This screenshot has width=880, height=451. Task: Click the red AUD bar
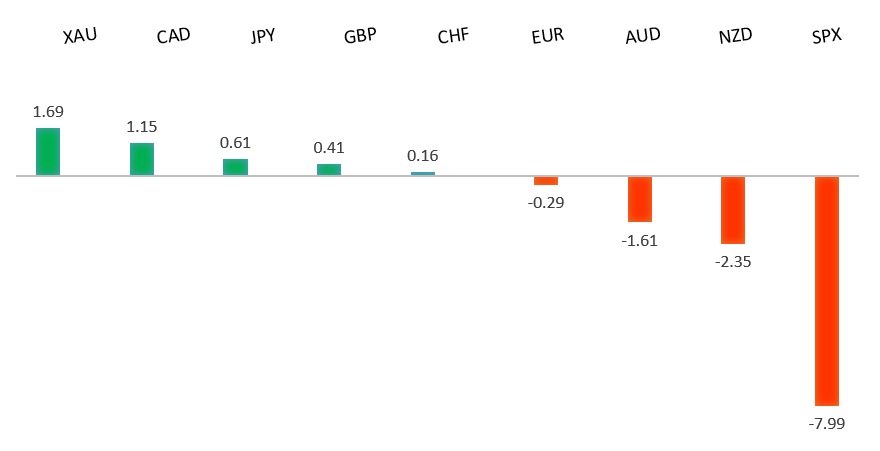[x=640, y=199]
